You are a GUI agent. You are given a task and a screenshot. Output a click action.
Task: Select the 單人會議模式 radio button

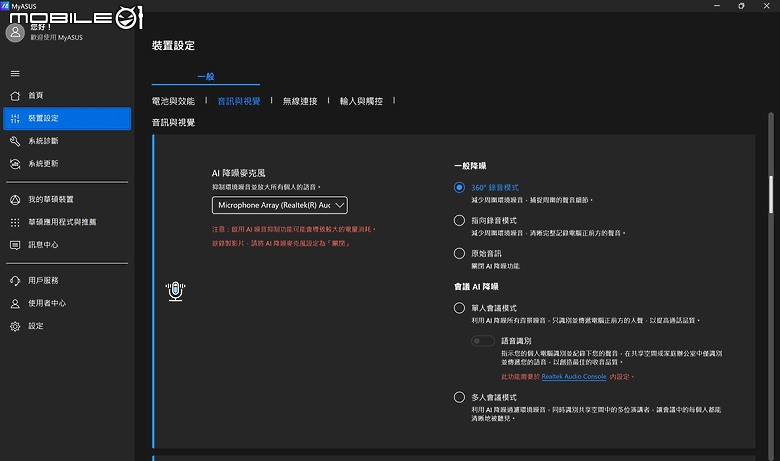459,308
